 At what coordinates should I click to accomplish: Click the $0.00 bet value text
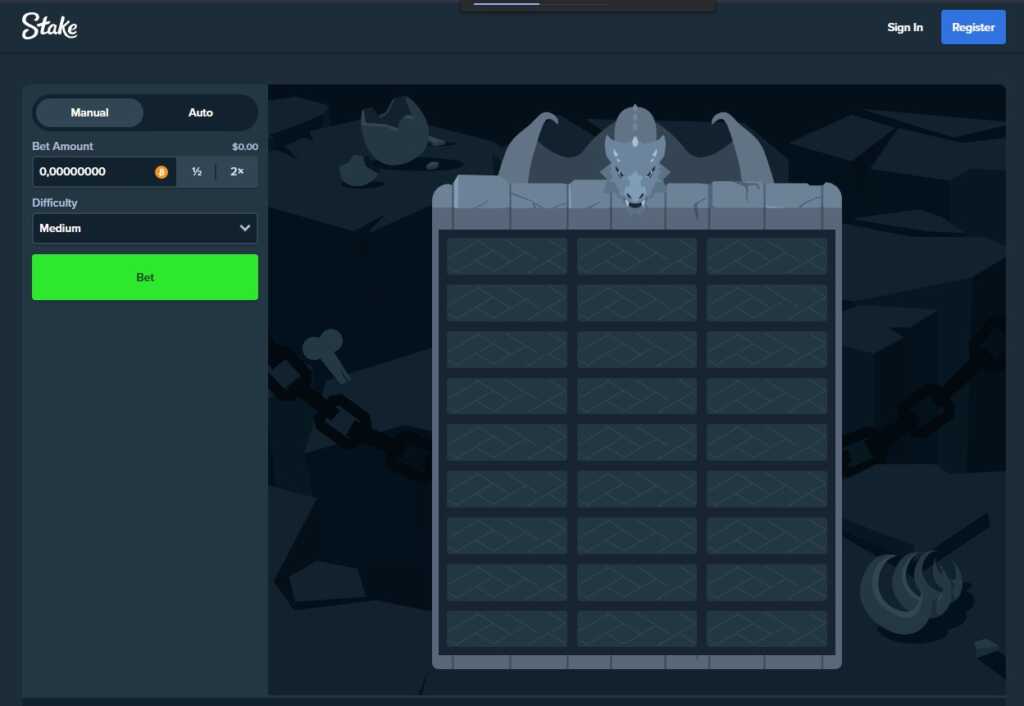pos(245,146)
